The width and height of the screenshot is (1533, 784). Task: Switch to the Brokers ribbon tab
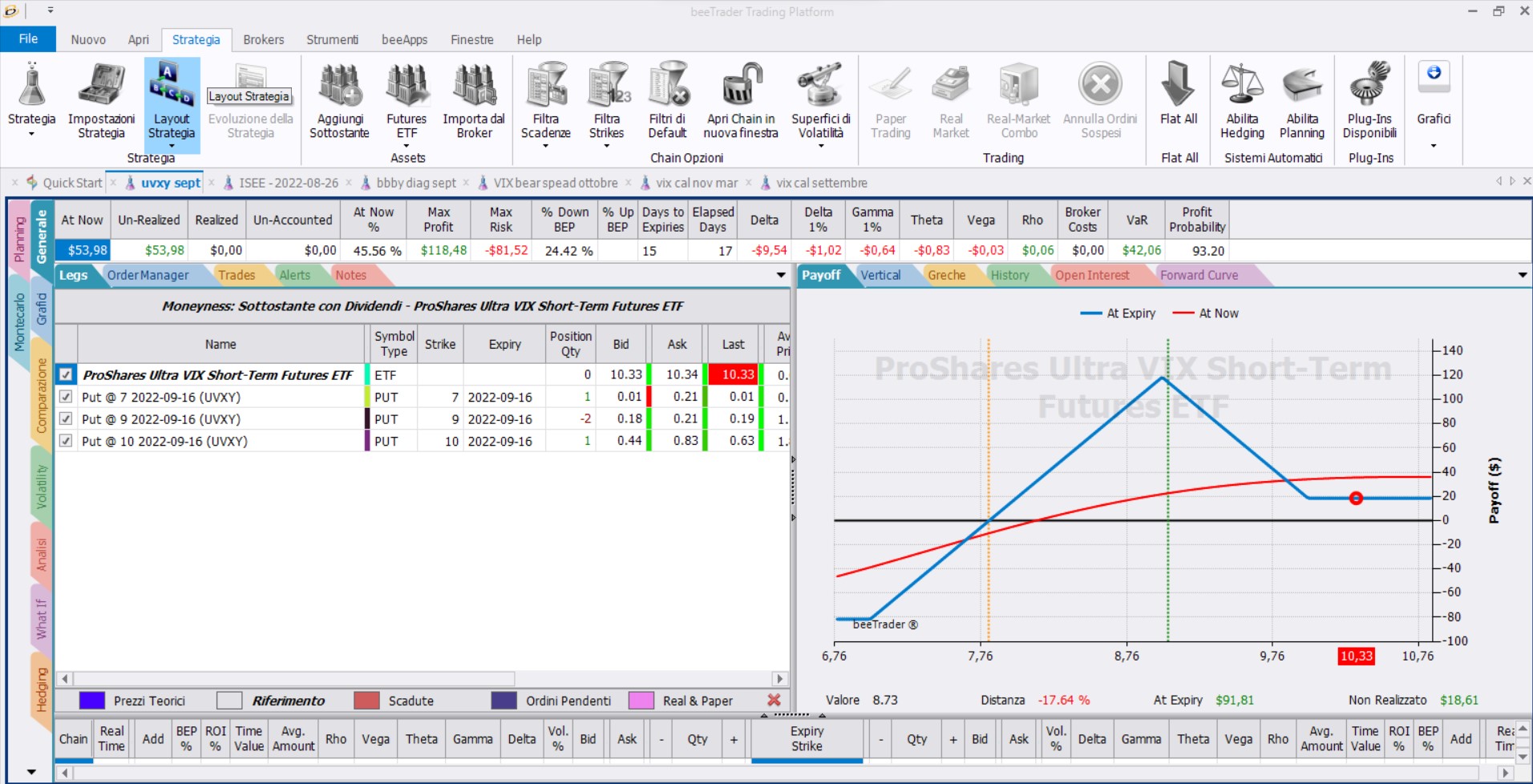(264, 39)
